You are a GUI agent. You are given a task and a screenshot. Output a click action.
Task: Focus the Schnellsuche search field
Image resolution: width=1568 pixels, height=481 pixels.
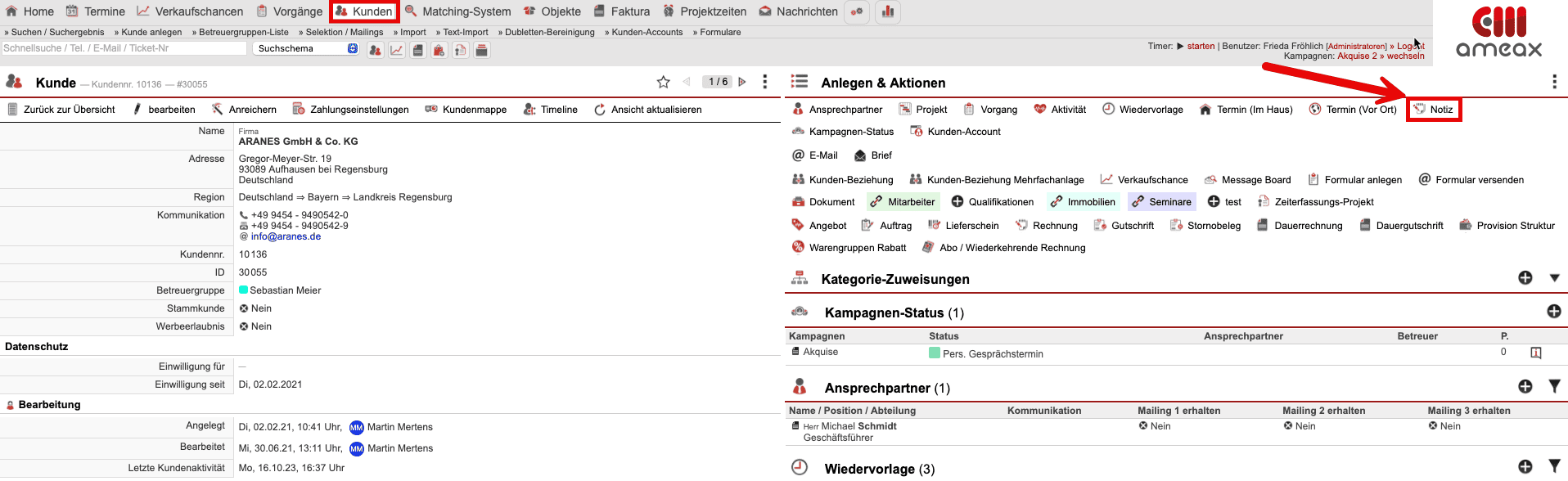point(123,48)
